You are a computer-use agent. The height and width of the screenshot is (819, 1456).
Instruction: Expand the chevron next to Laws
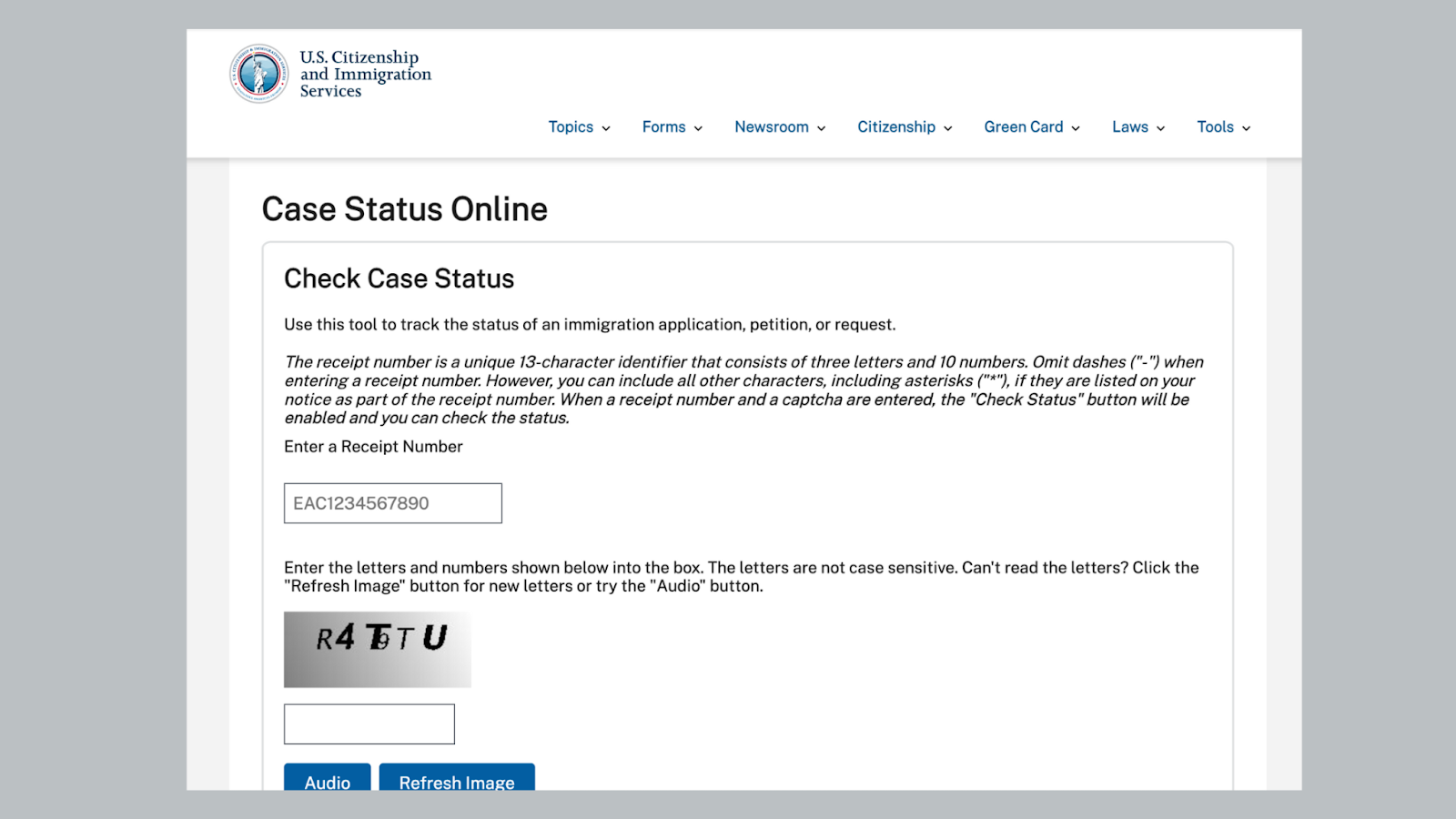coord(1160,128)
